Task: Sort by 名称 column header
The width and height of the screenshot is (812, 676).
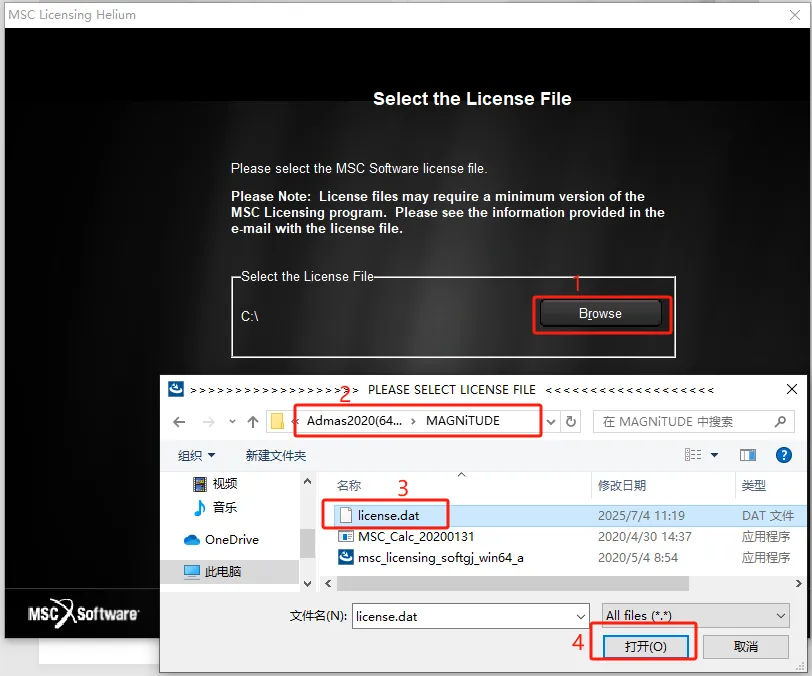Action: 349,485
